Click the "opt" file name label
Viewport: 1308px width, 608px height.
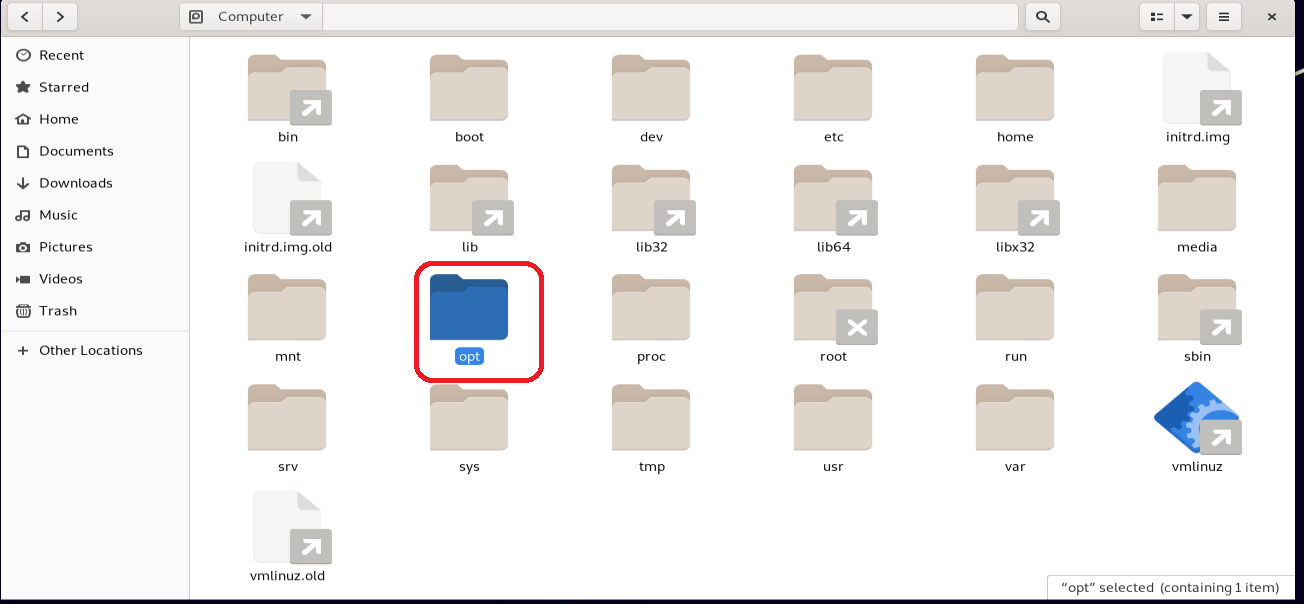click(469, 356)
